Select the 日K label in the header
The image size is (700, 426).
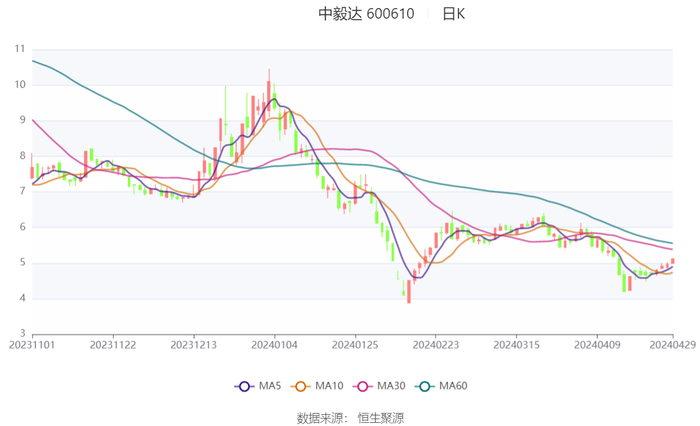coord(453,14)
